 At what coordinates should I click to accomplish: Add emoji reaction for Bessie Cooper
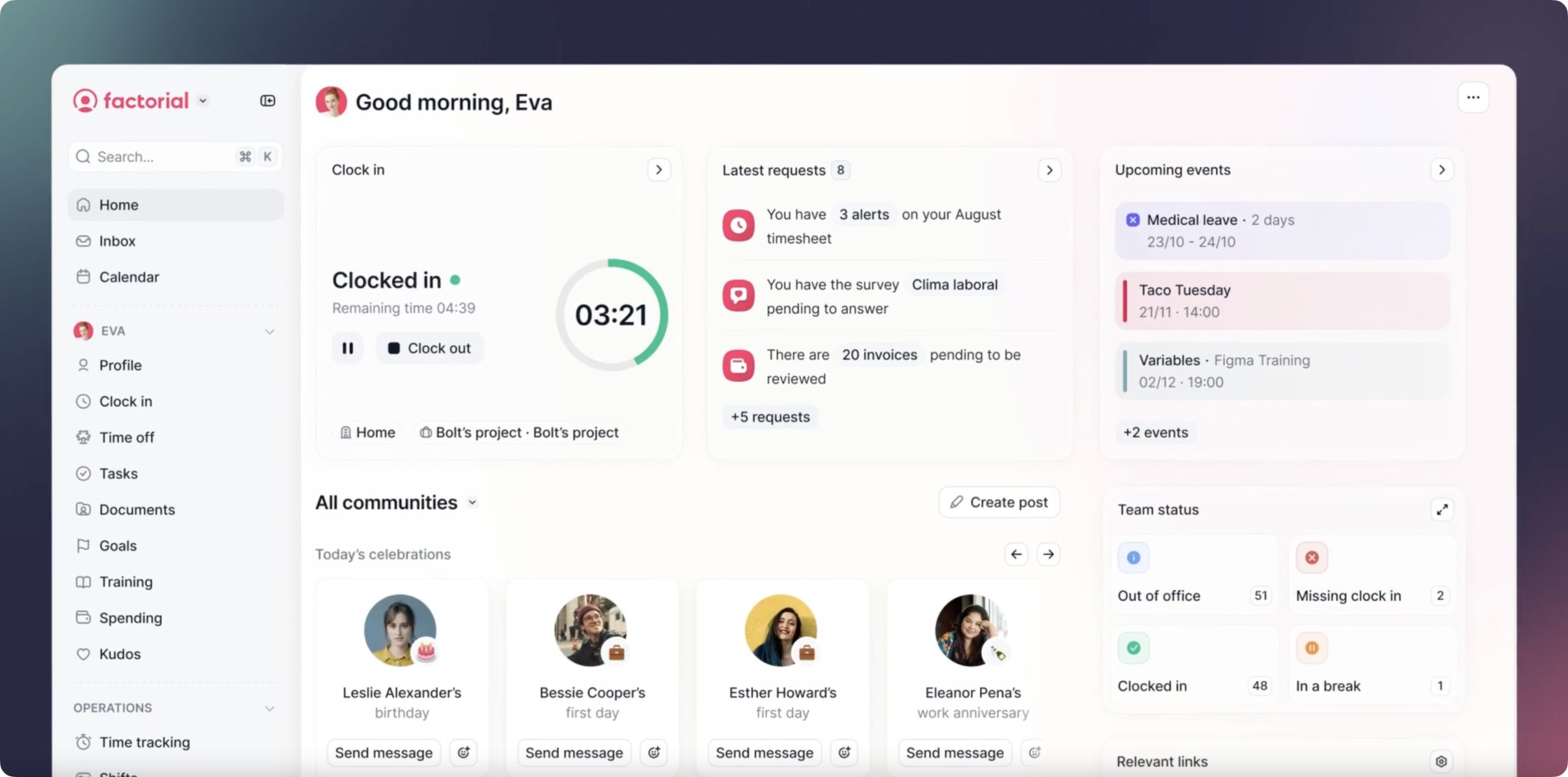654,752
